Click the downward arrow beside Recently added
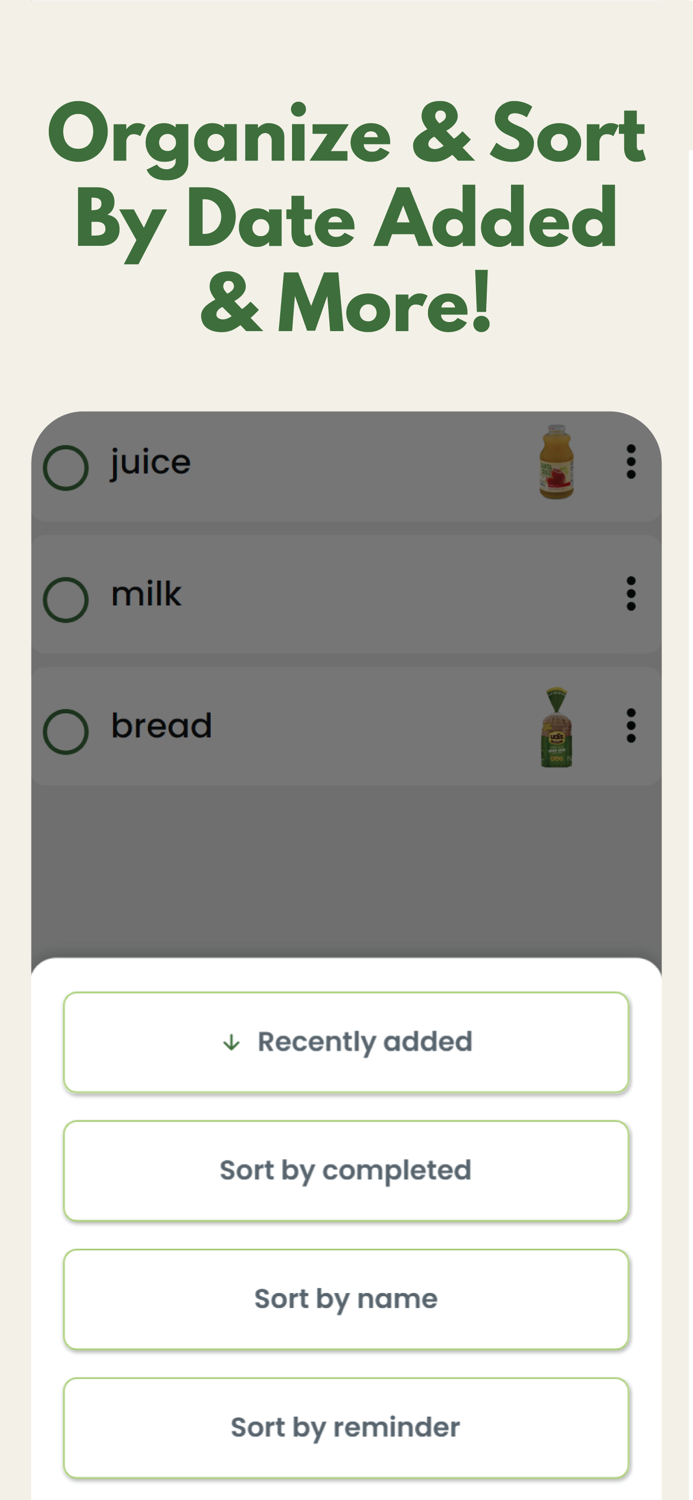This screenshot has height=1500, width=693. pos(231,1041)
